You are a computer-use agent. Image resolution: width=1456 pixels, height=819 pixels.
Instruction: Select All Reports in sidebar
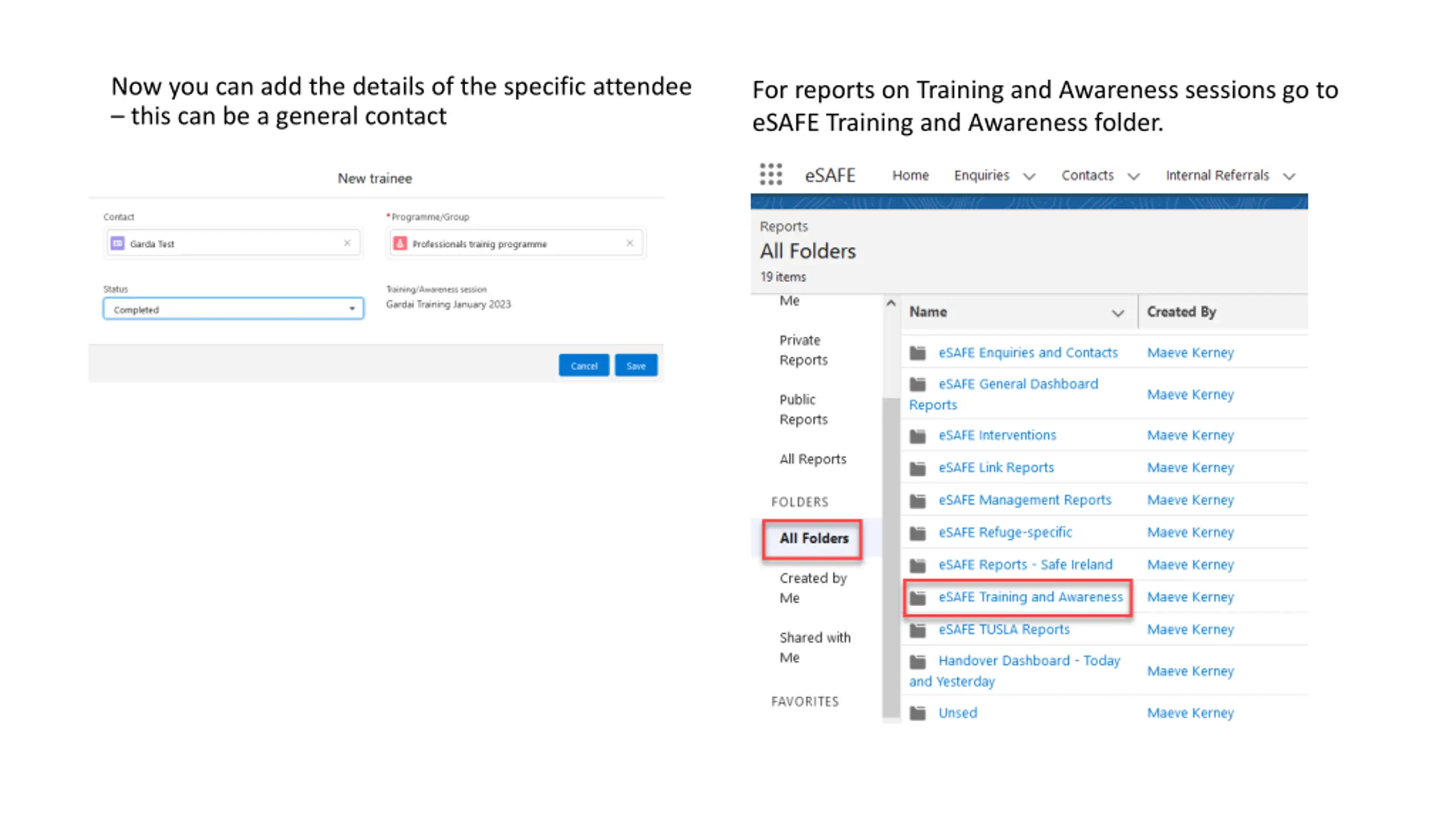pos(813,459)
